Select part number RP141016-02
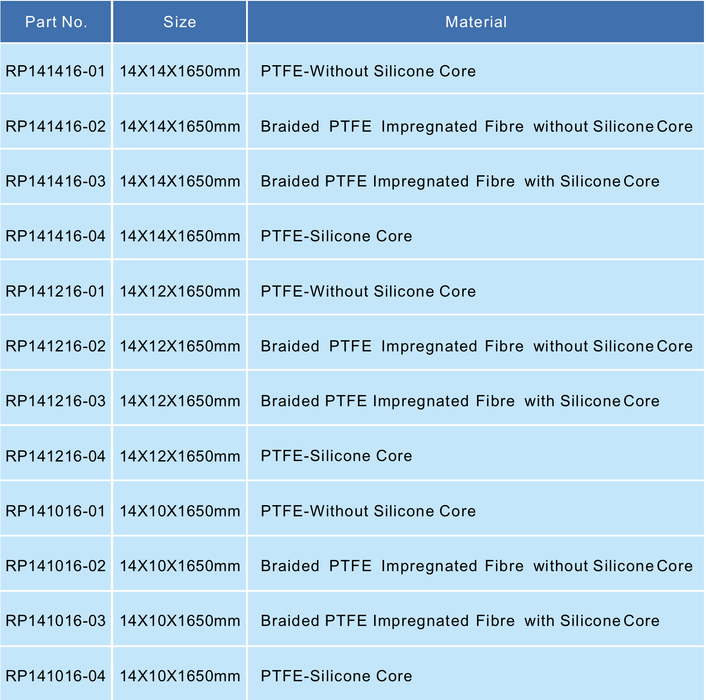Screen dimensions: 706x700 point(56,566)
